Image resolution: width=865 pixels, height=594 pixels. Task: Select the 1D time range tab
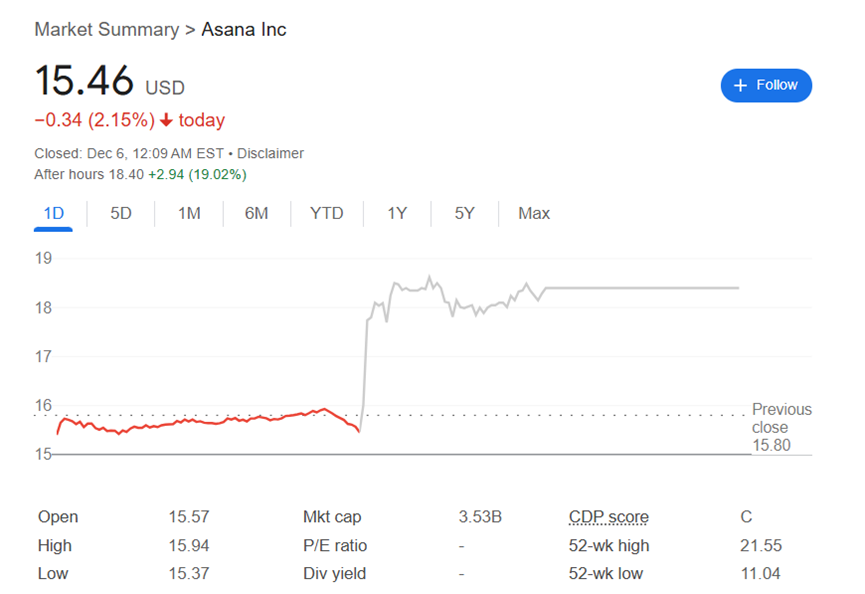54,213
